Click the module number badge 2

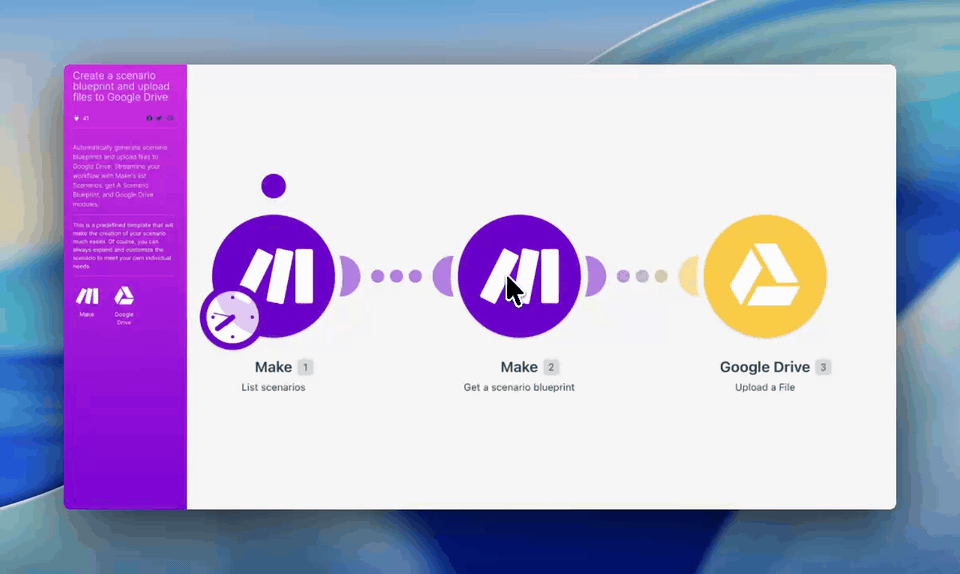coord(551,367)
